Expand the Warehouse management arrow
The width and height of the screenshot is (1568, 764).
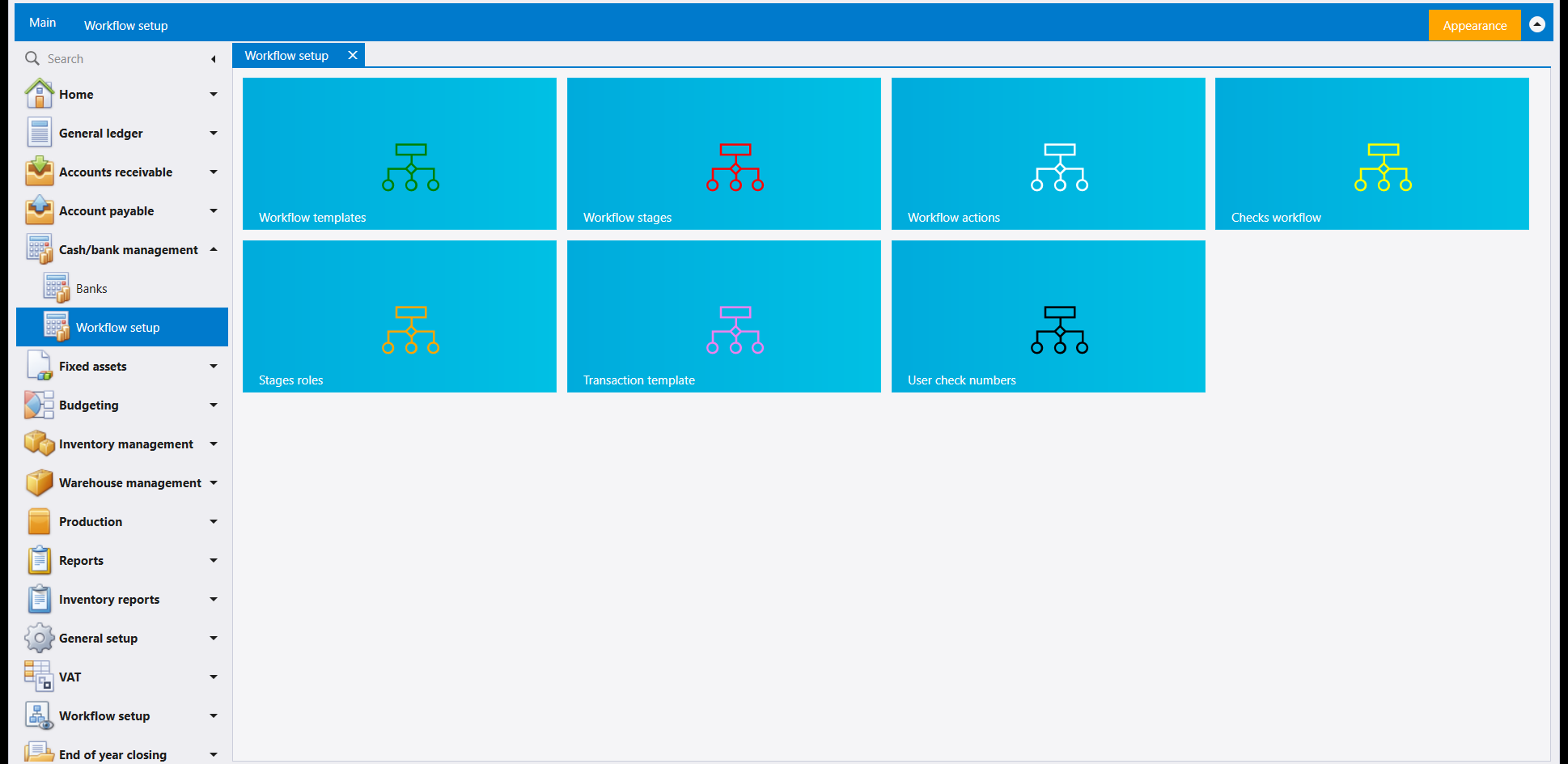pos(214,482)
